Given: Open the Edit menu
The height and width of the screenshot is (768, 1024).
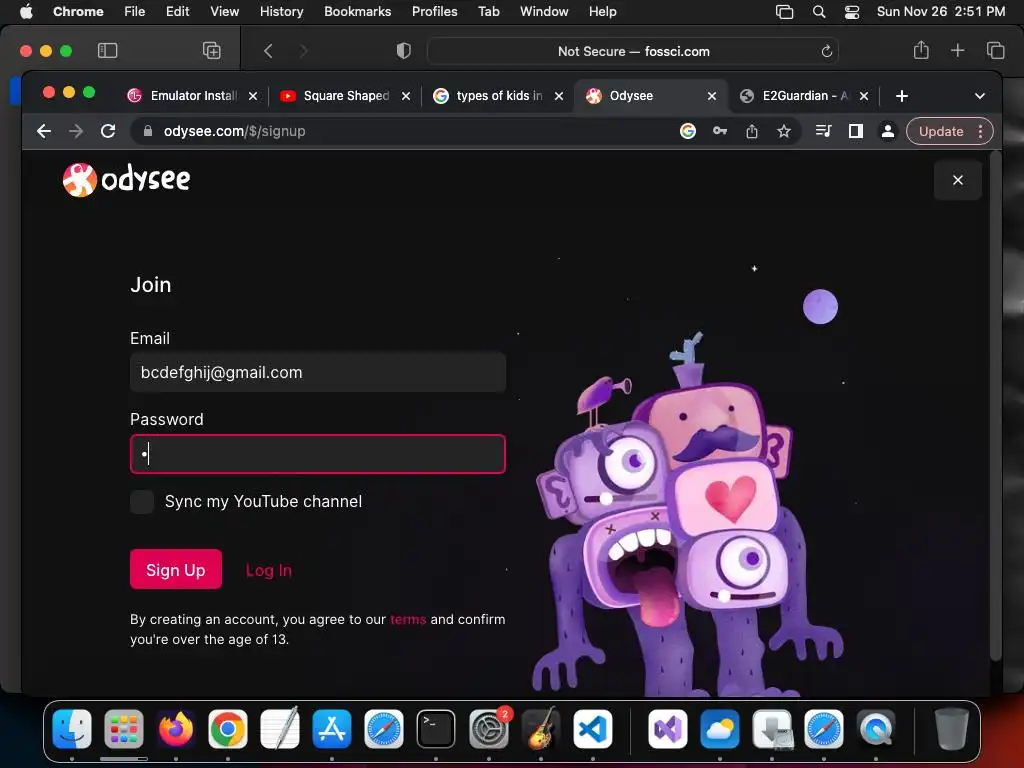Looking at the screenshot, I should coord(178,12).
